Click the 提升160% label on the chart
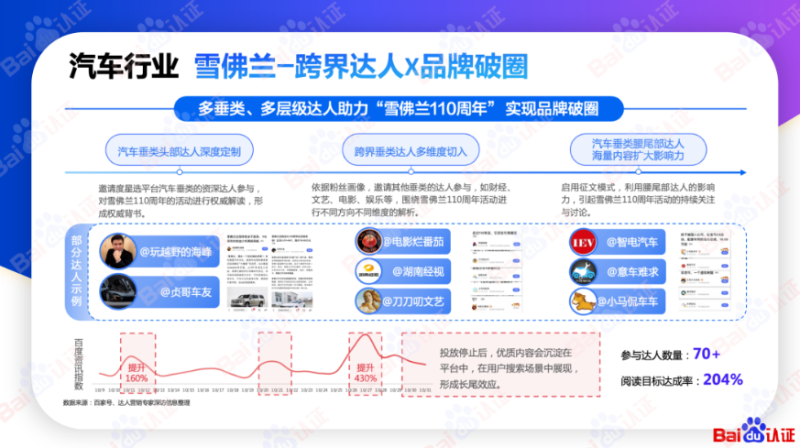800x448 pixels. tap(137, 372)
